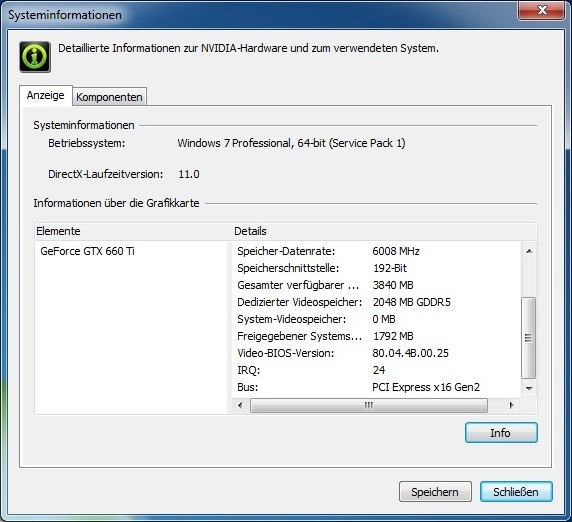Click the horizontal scrollbar thumb
572x522 pixels.
tap(369, 405)
